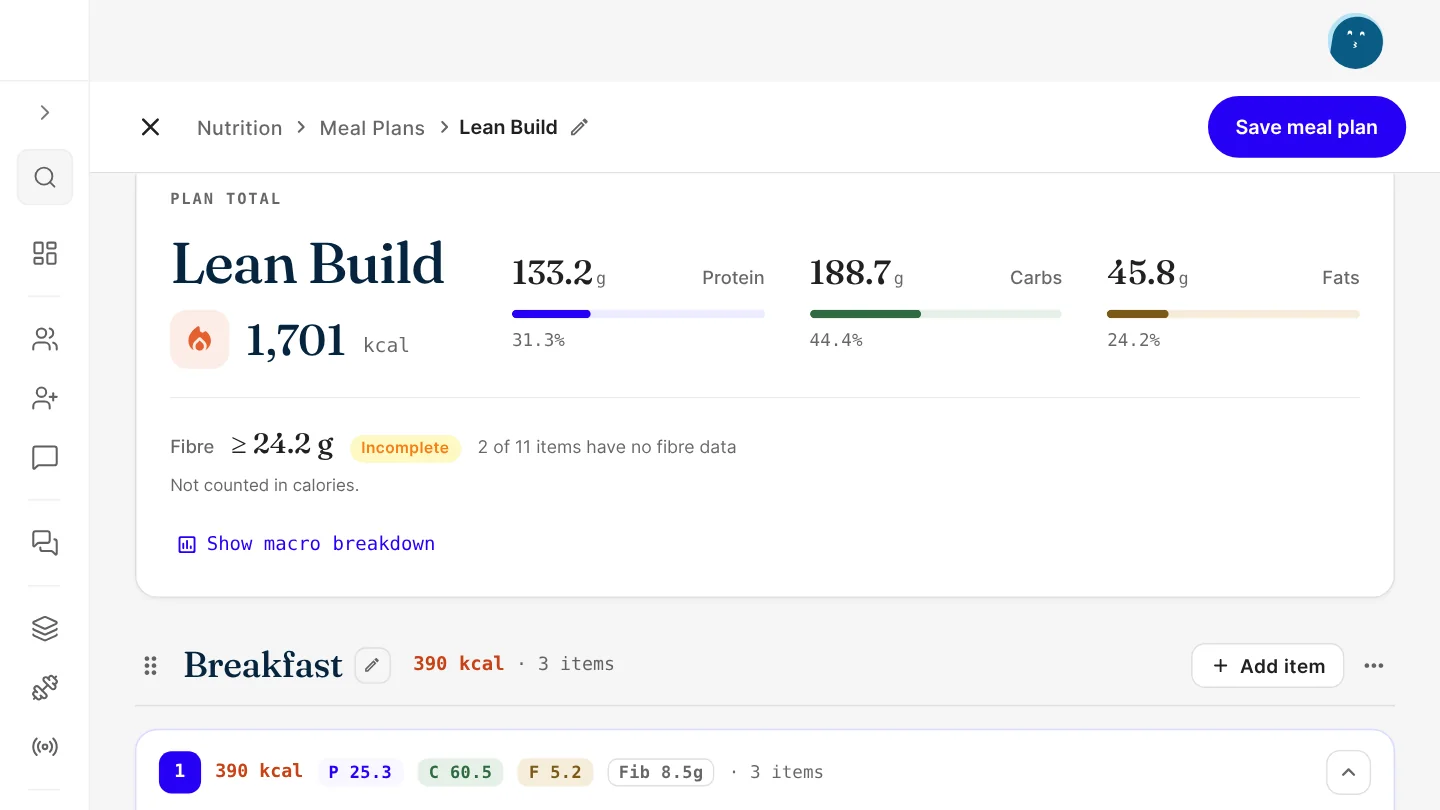The height and width of the screenshot is (810, 1440).
Task: Click the Incomplete fibre badge
Action: 405,448
